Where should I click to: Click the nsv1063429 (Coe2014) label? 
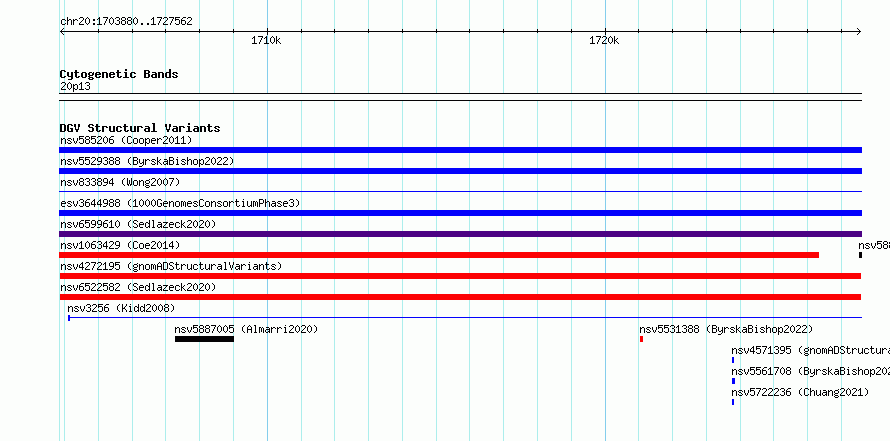point(120,245)
